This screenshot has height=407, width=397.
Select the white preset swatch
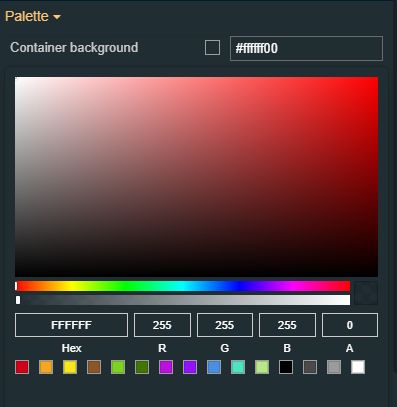pos(358,367)
